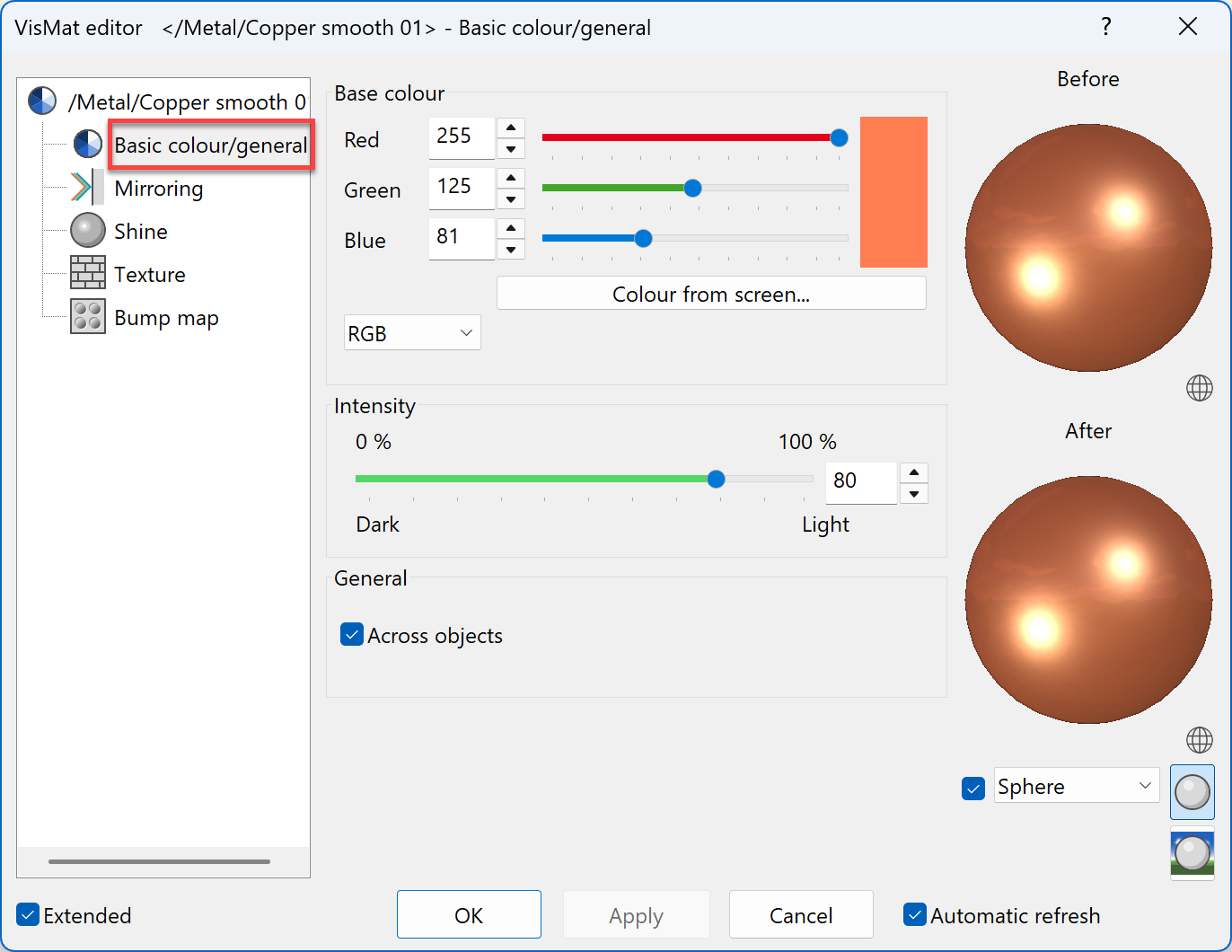This screenshot has height=952, width=1232.
Task: Click the globe icon under the After preview
Action: click(x=1199, y=740)
